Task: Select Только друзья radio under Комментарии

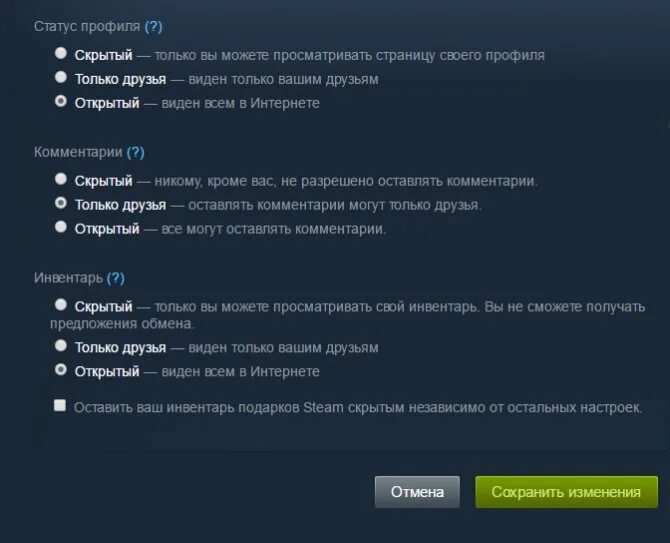Action: (x=61, y=203)
